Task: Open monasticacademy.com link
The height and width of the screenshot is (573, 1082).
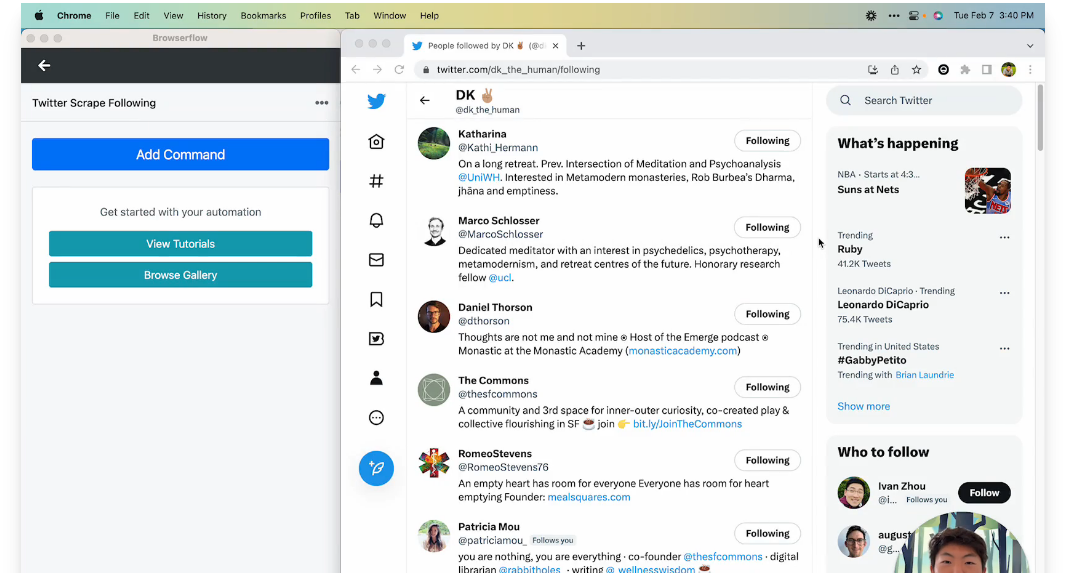Action: pos(682,351)
